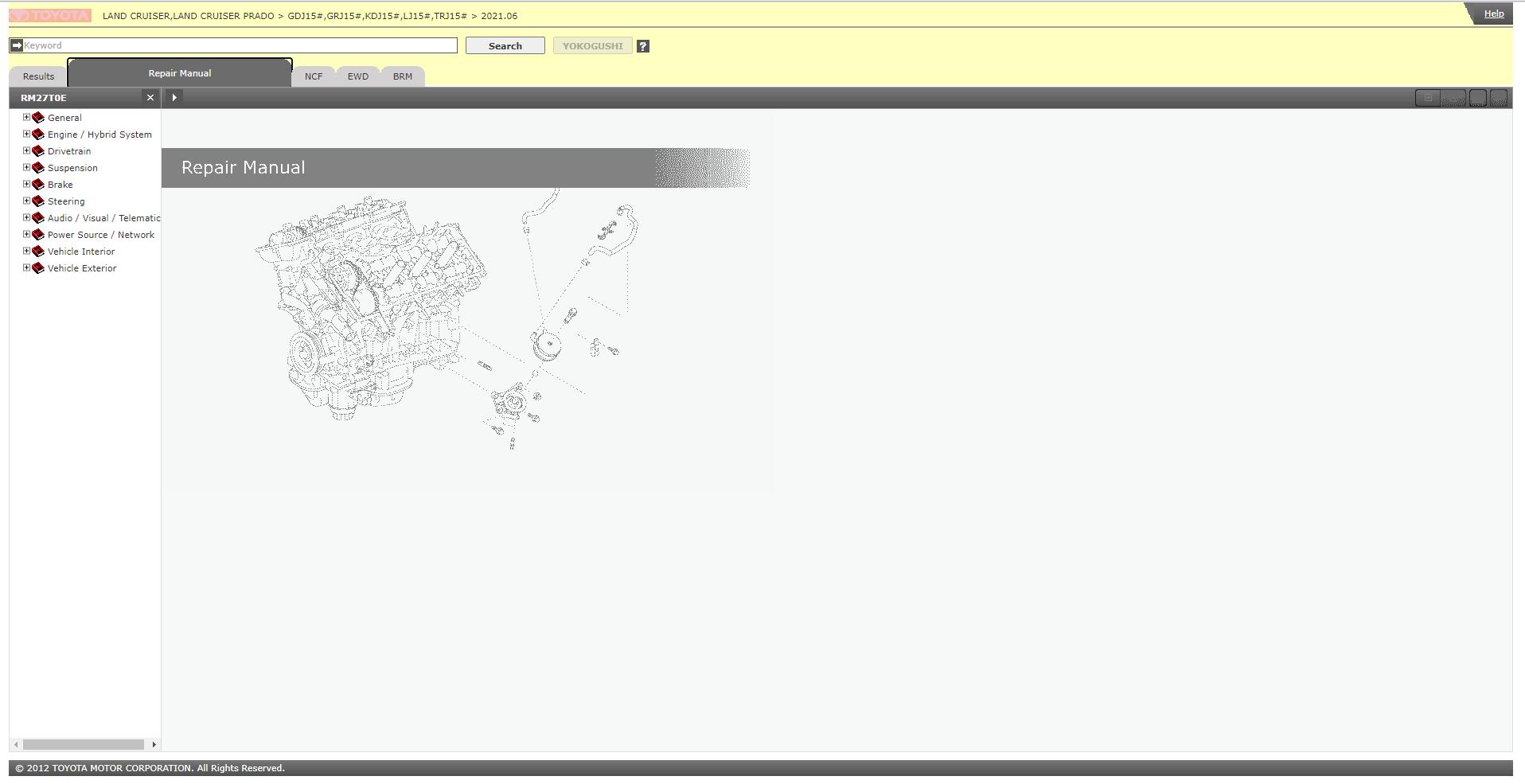Expand the General tree node

pyautogui.click(x=26, y=117)
